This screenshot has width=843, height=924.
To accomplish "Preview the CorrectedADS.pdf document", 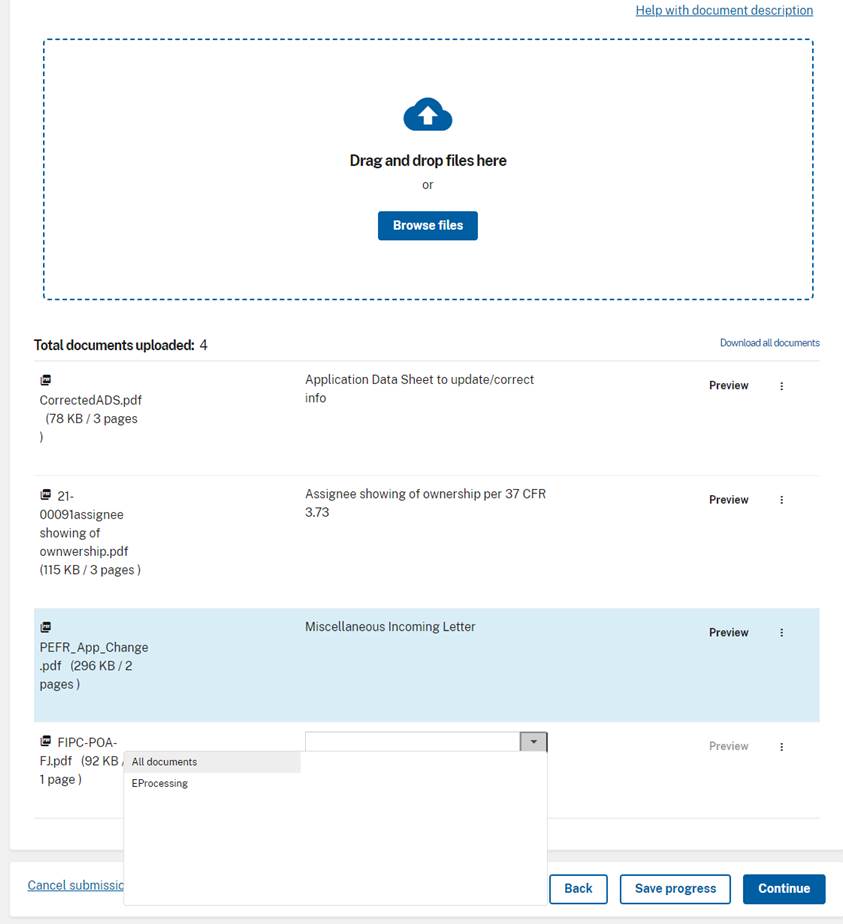I will tap(728, 386).
